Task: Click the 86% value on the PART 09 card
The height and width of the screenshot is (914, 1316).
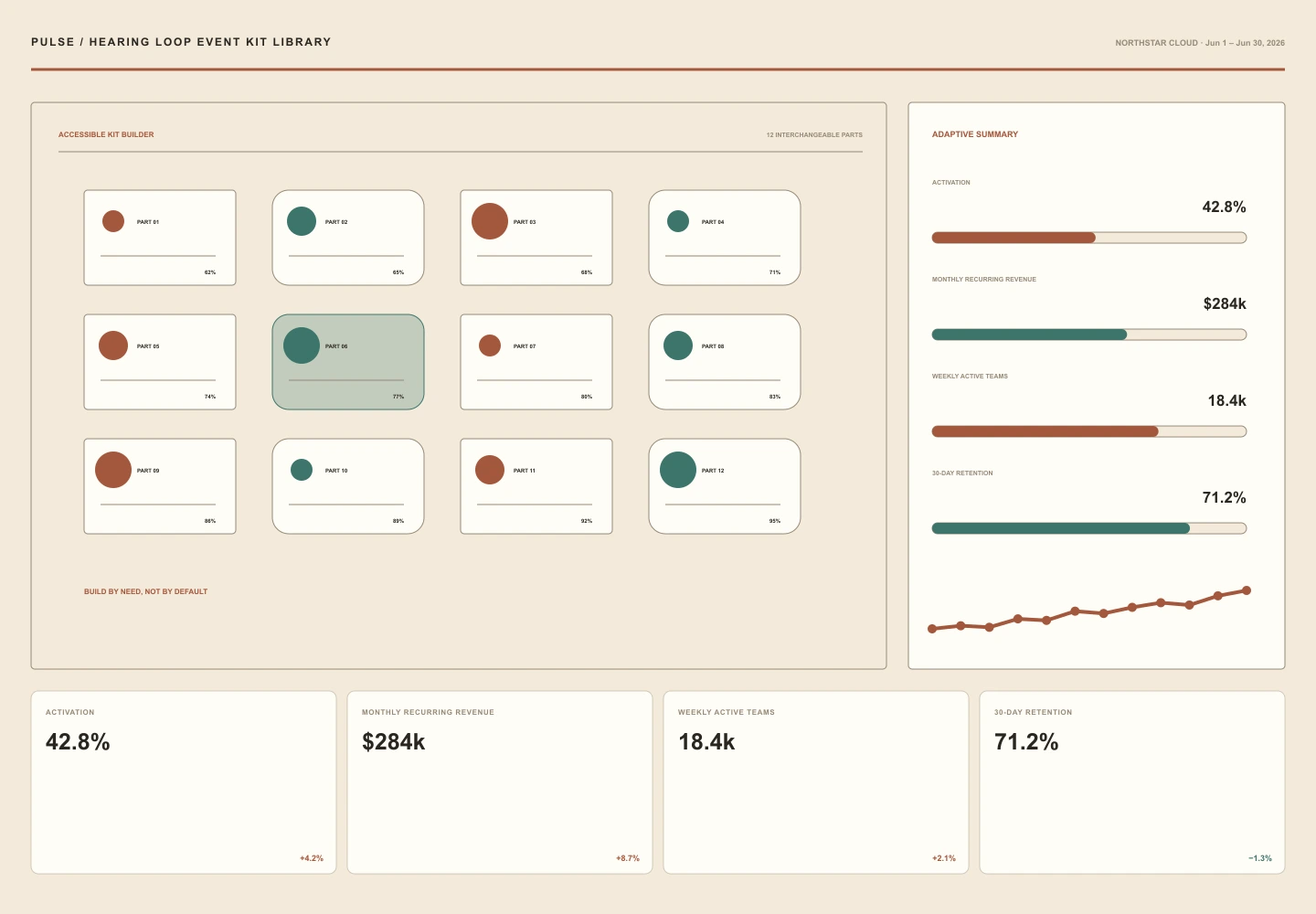Action: point(210,521)
